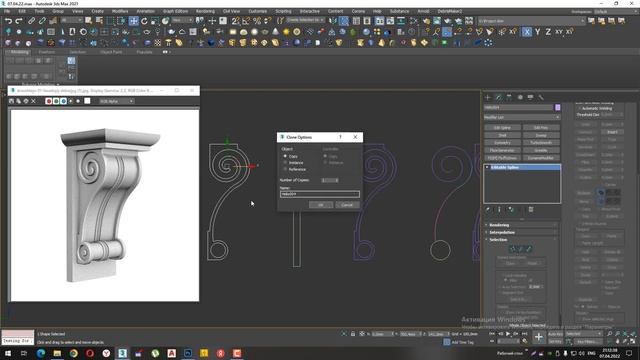Open the Utilities wrench tab

[x=541, y=97]
